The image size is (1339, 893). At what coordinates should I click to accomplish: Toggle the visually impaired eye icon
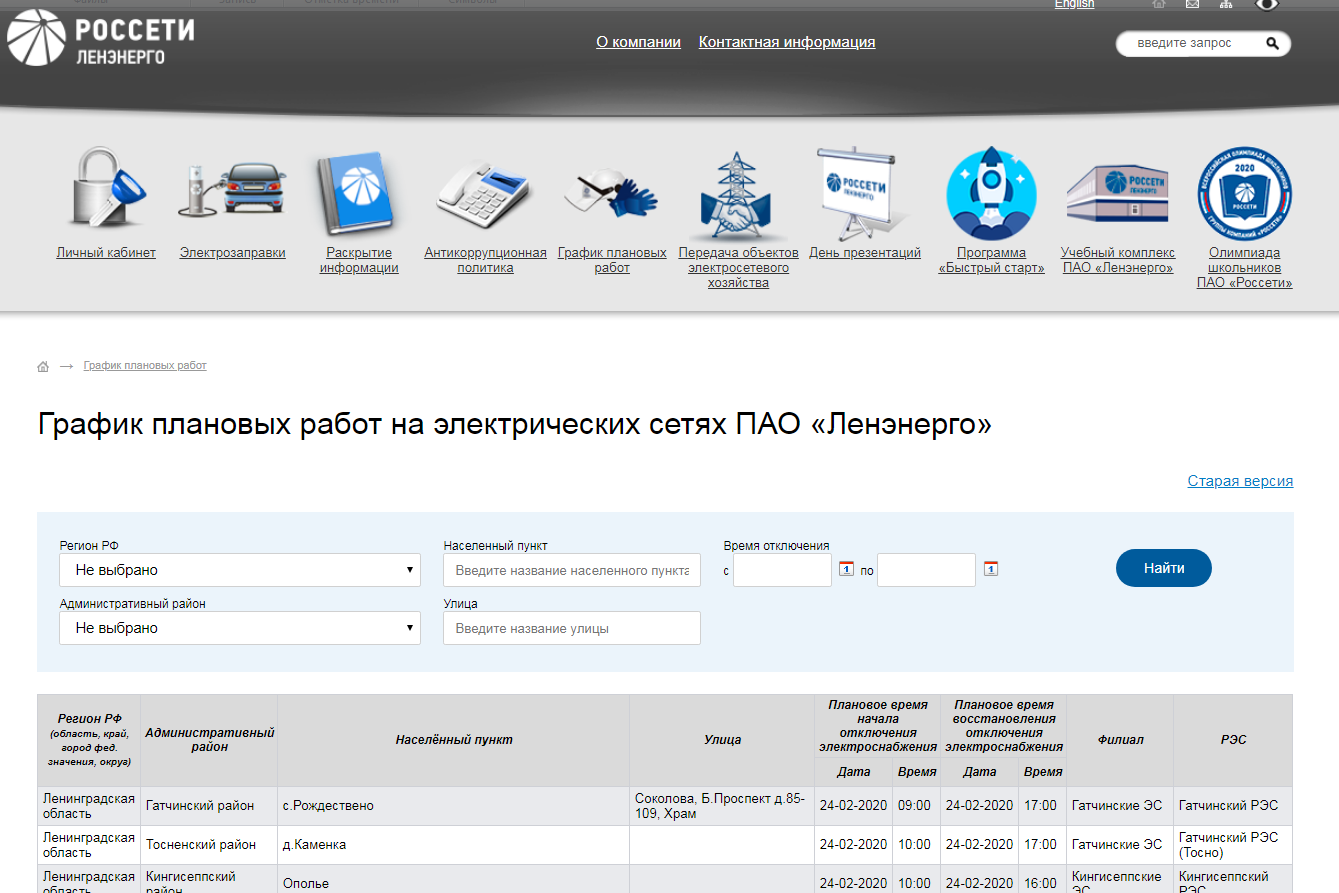(1267, 5)
